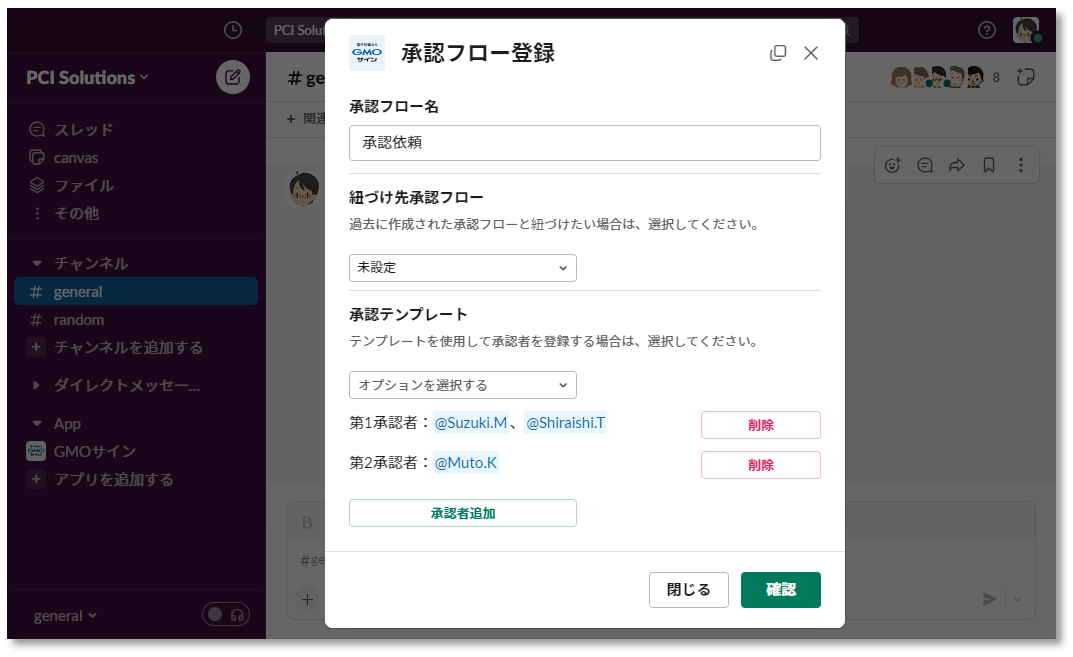
Task: Click 承認者追加 to add an approver
Action: [x=462, y=512]
